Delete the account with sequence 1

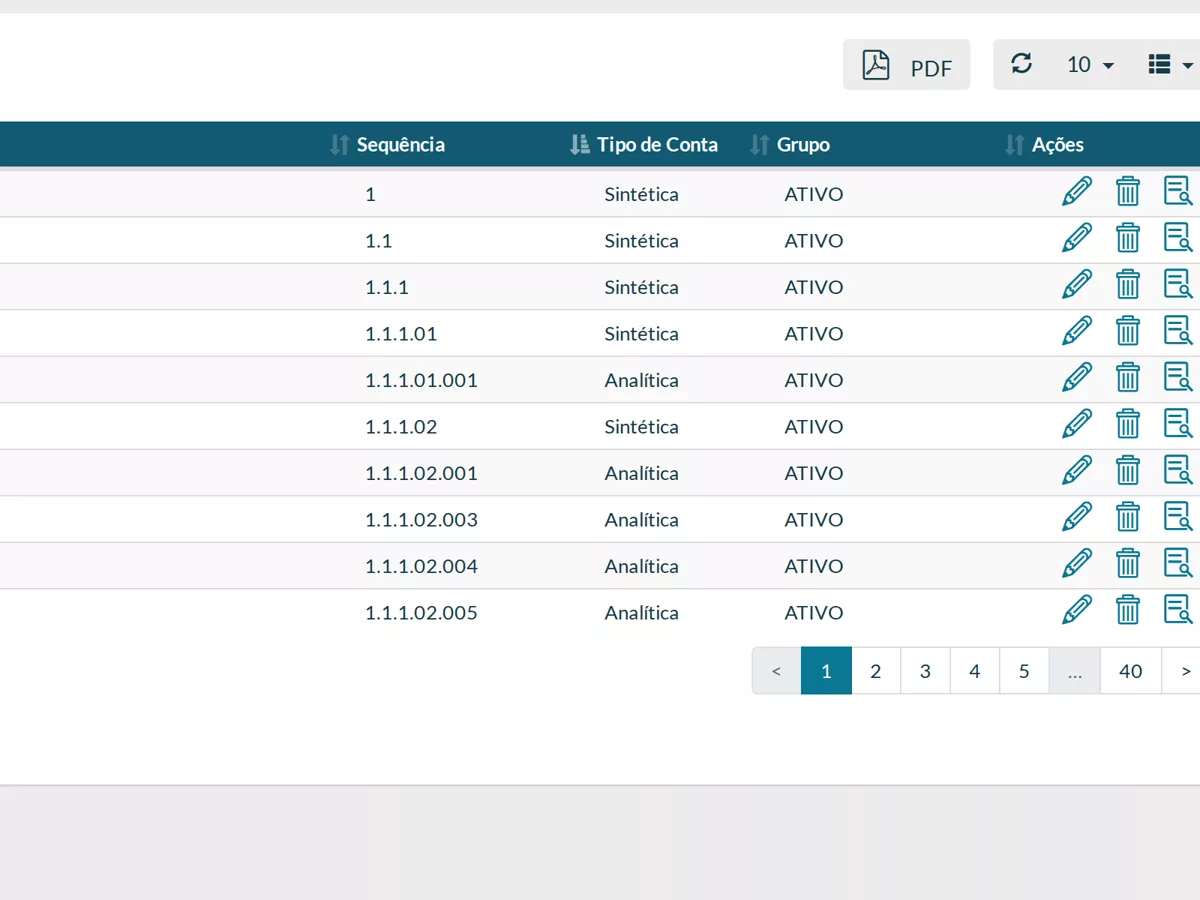(1128, 191)
